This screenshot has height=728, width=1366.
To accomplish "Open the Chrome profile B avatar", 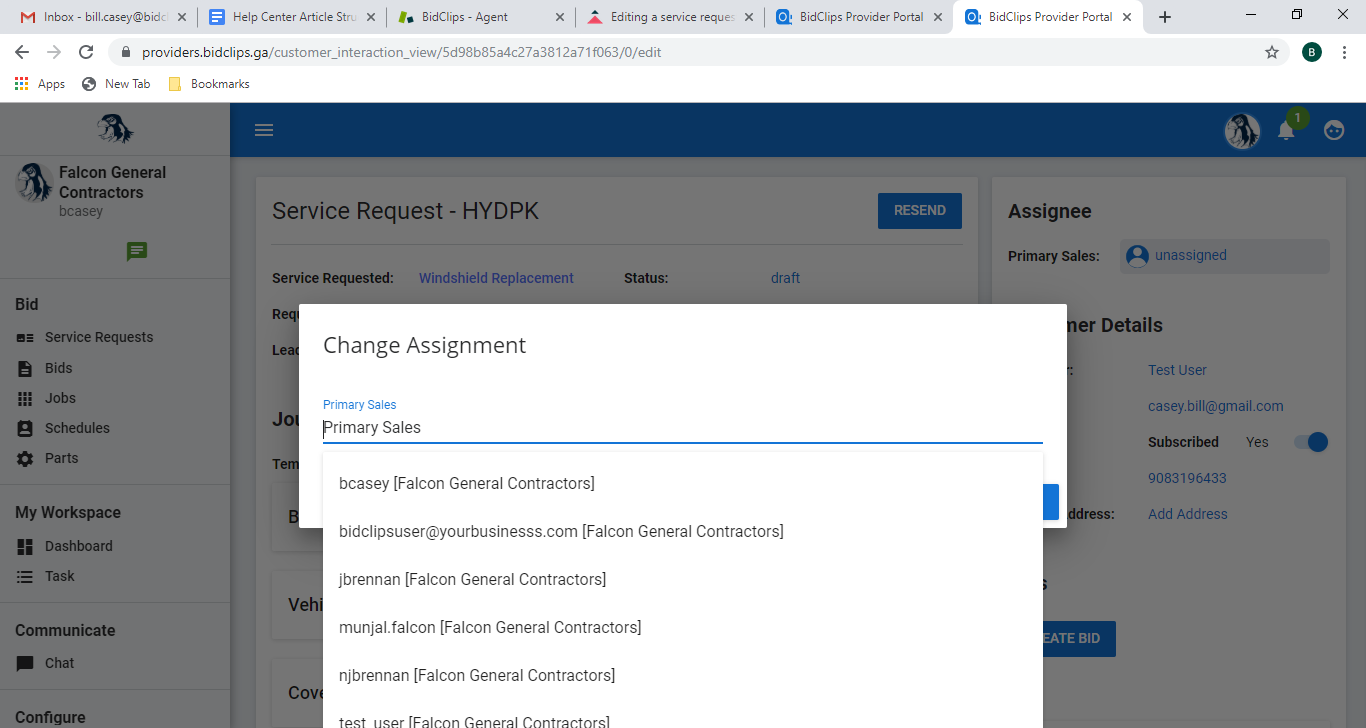I will 1312,52.
